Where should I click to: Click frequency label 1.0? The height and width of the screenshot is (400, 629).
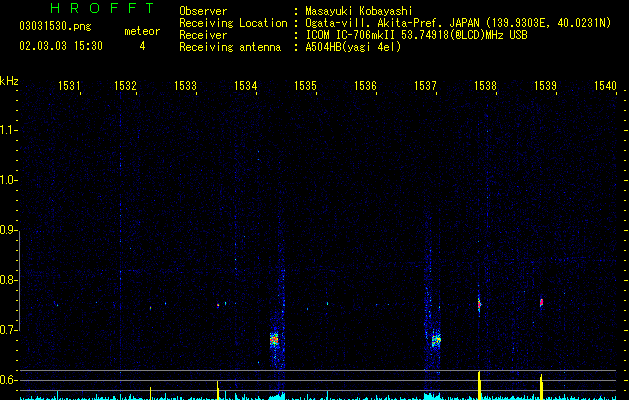[8, 180]
